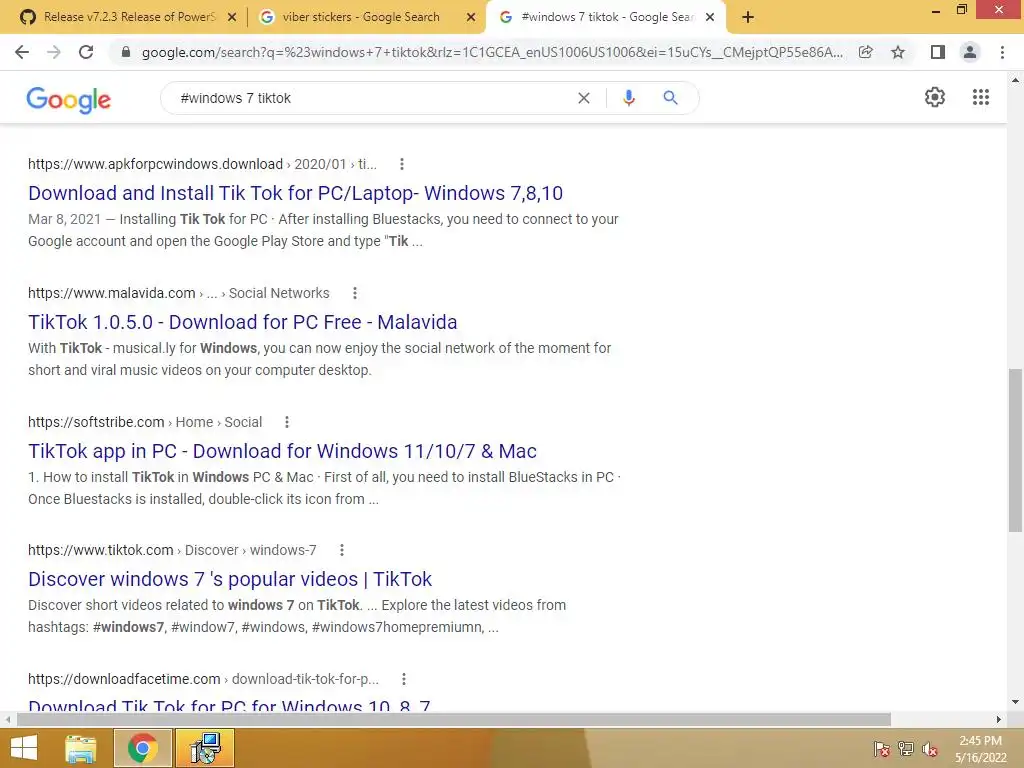Viewport: 1024px width, 768px height.
Task: Open options for downloadfacetime.com result
Action: pos(404,679)
